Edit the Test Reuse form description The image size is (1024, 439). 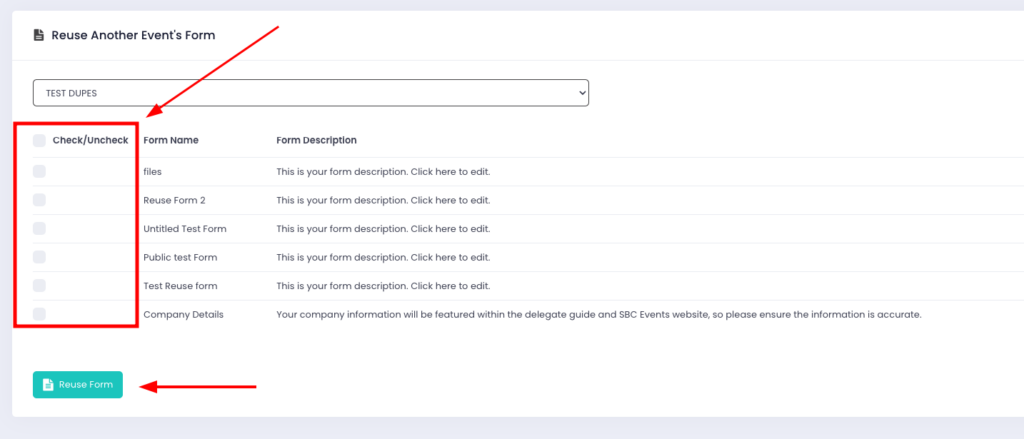[383, 286]
